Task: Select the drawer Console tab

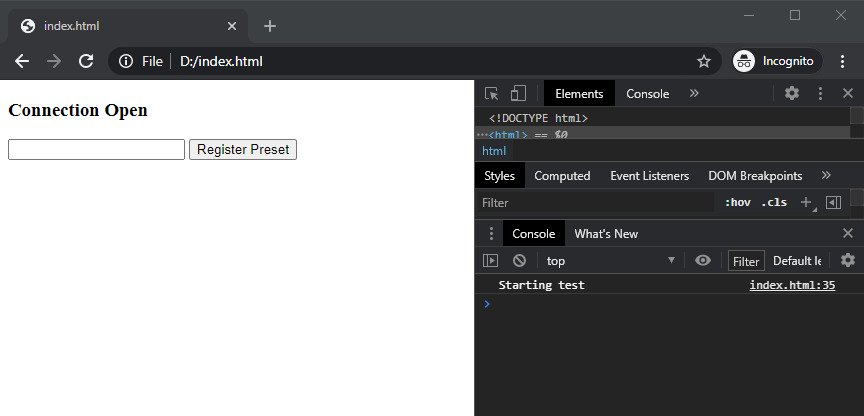Action: coord(533,234)
